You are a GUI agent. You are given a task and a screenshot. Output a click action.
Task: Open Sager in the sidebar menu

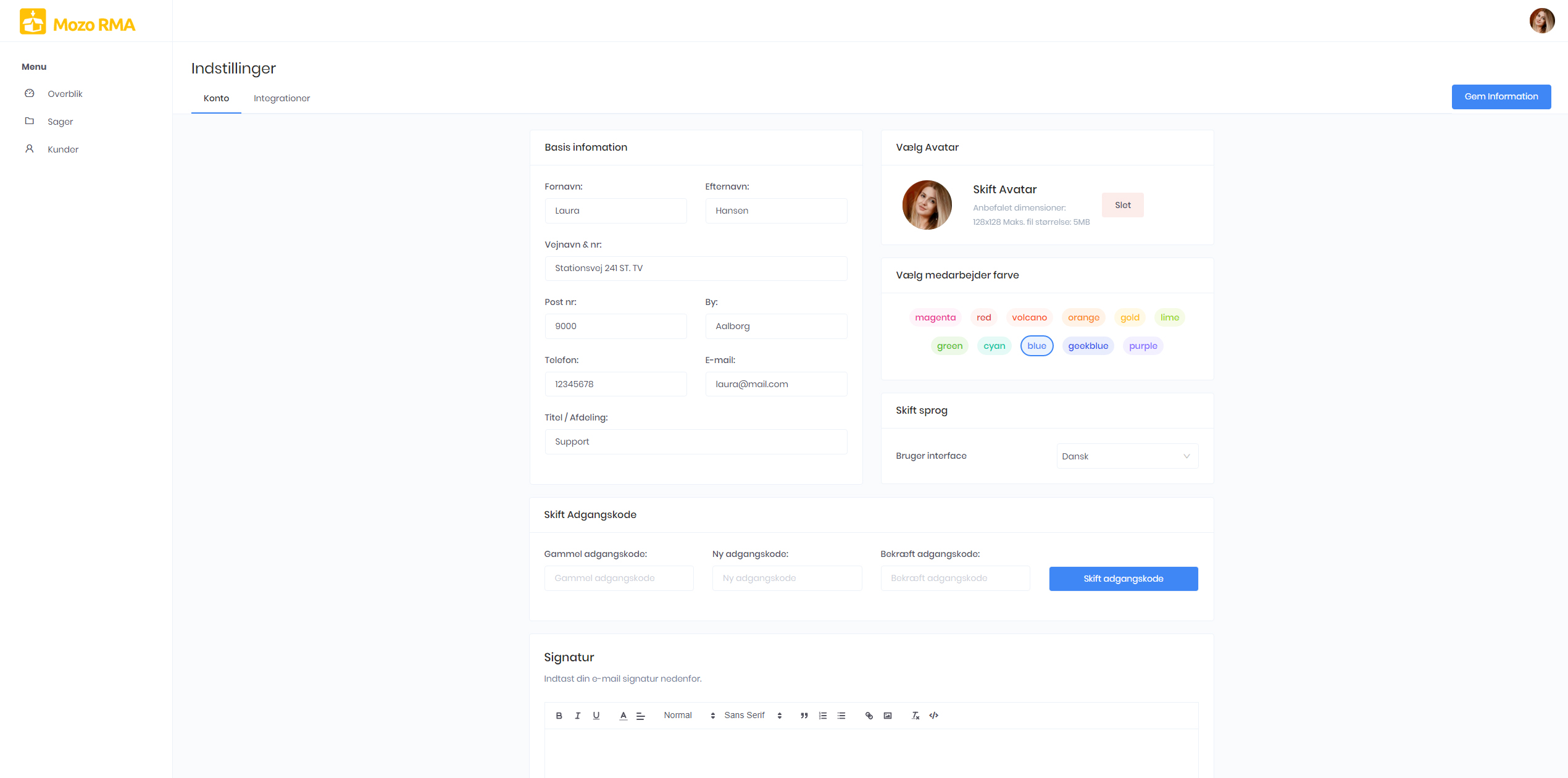pos(60,122)
